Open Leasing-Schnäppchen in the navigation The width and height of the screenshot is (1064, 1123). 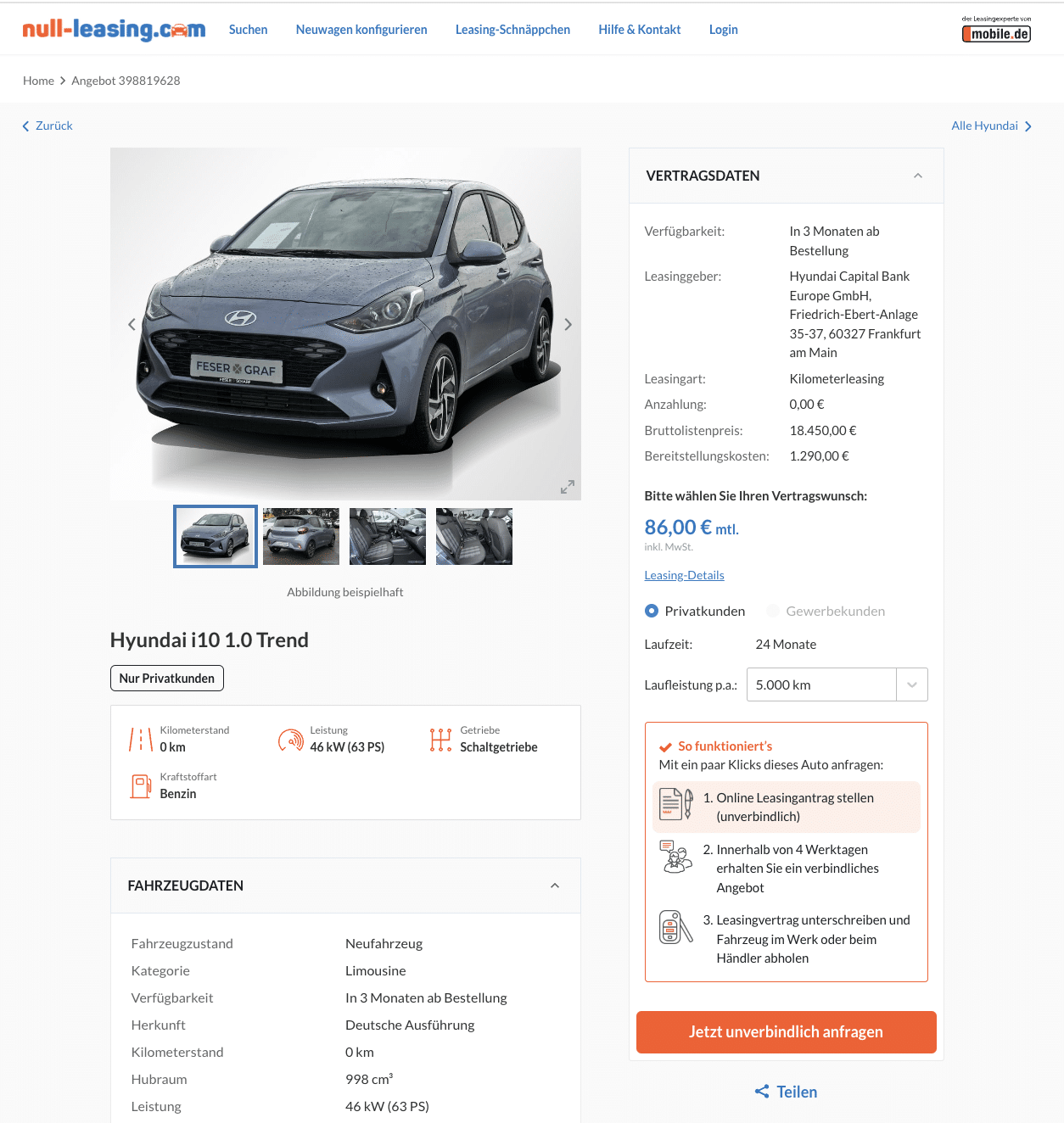point(512,30)
